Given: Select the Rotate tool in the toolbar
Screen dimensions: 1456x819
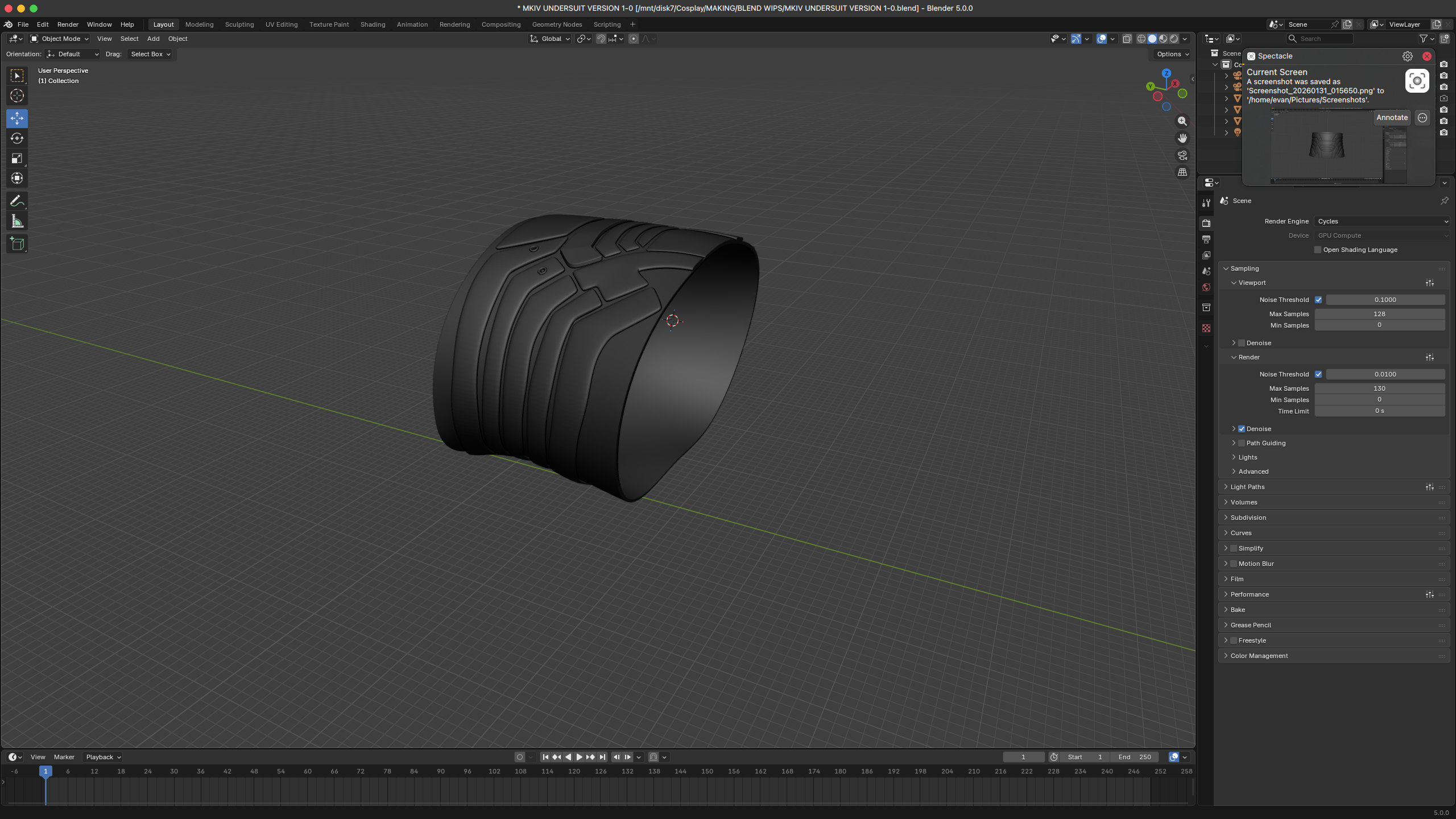Looking at the screenshot, I should pyautogui.click(x=16, y=138).
